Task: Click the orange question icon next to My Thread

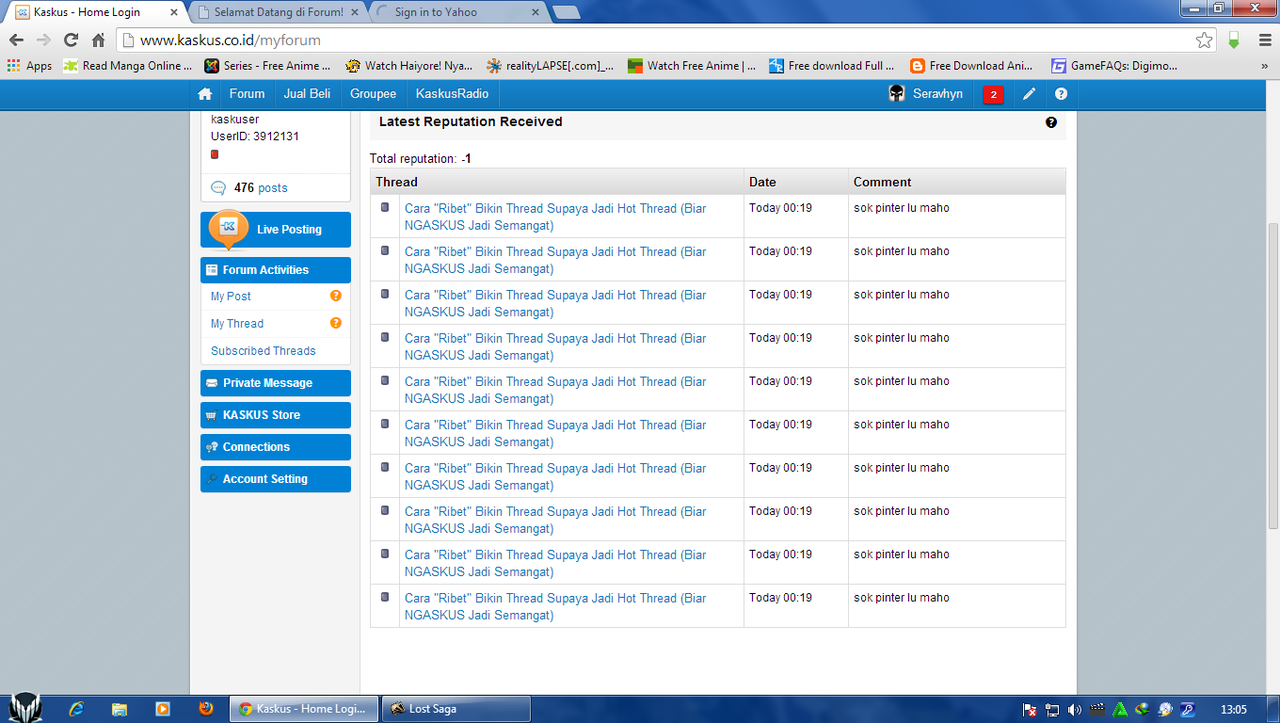Action: pyautogui.click(x=336, y=323)
